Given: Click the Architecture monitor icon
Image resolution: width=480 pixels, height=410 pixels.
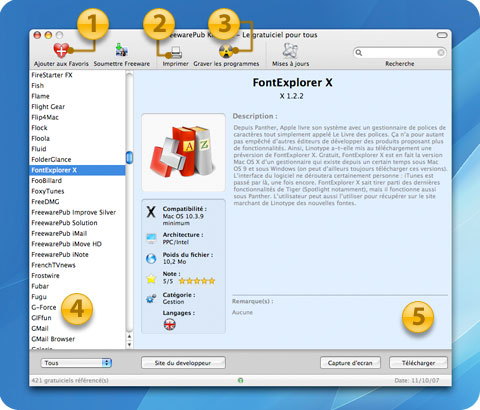Looking at the screenshot, I should coord(151,238).
